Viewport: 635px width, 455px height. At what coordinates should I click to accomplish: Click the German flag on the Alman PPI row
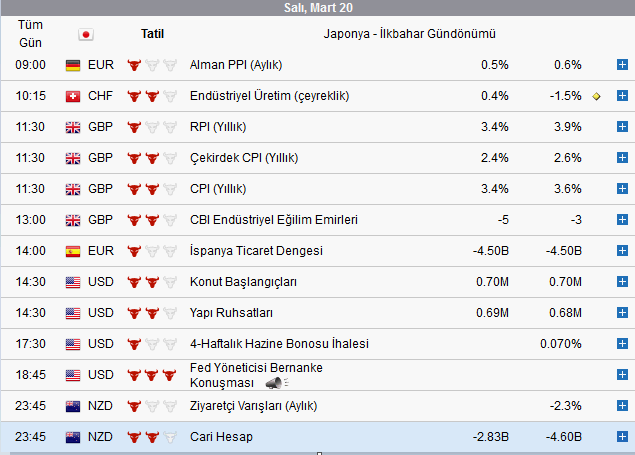(x=73, y=65)
